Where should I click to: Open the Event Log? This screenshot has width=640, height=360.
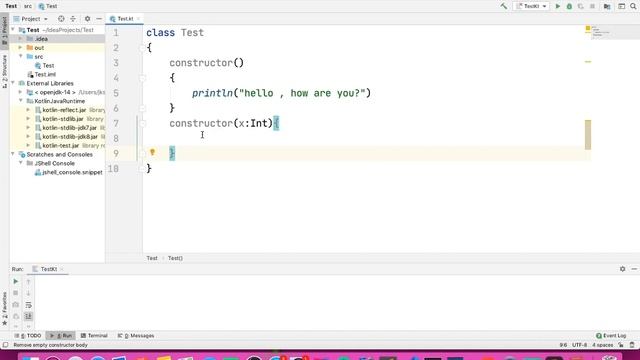pyautogui.click(x=611, y=336)
